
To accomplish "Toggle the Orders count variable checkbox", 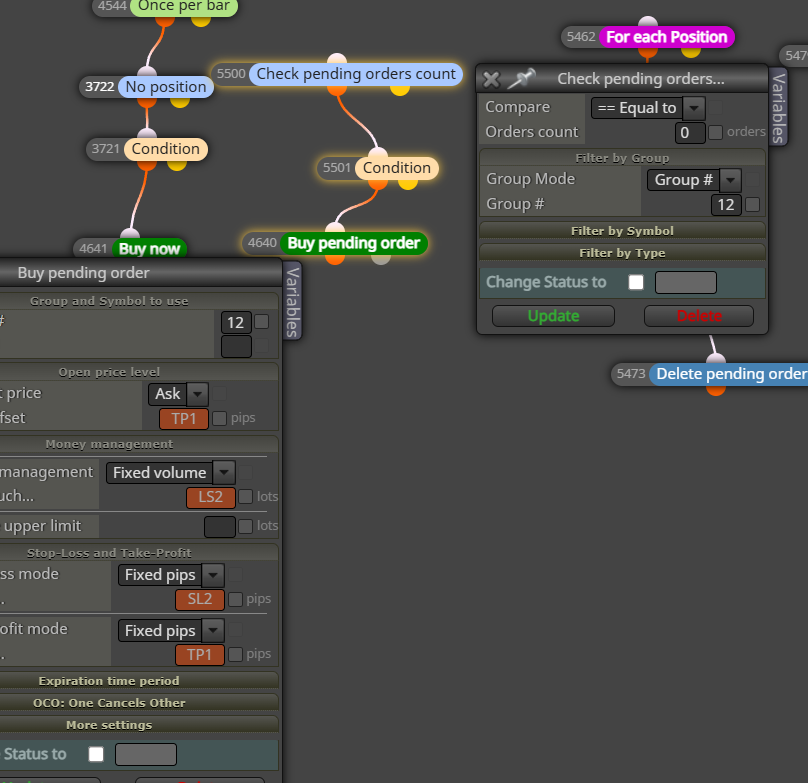I will tap(715, 132).
